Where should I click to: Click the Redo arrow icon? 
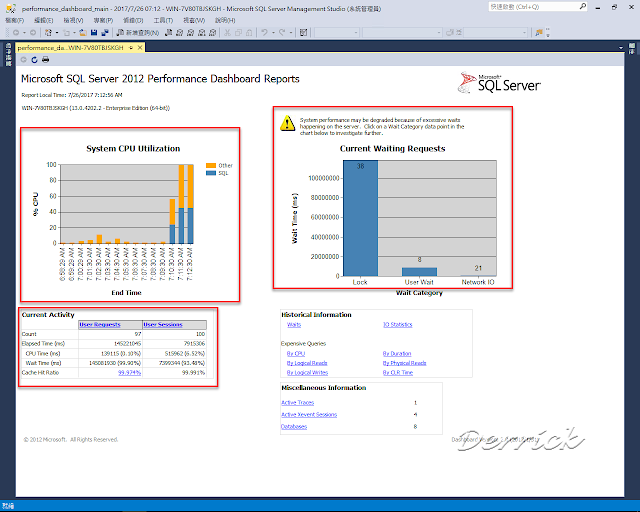pyautogui.click(x=282, y=33)
